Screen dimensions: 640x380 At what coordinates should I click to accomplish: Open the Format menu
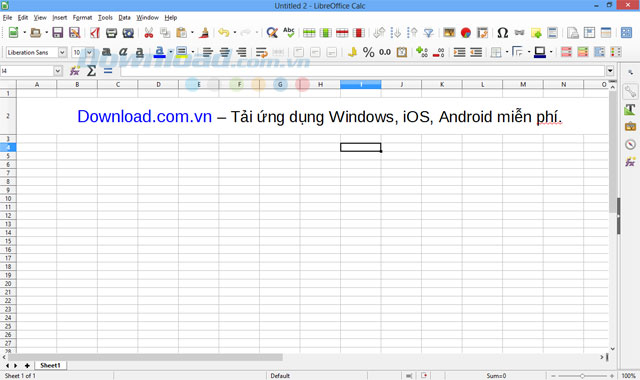(x=82, y=18)
